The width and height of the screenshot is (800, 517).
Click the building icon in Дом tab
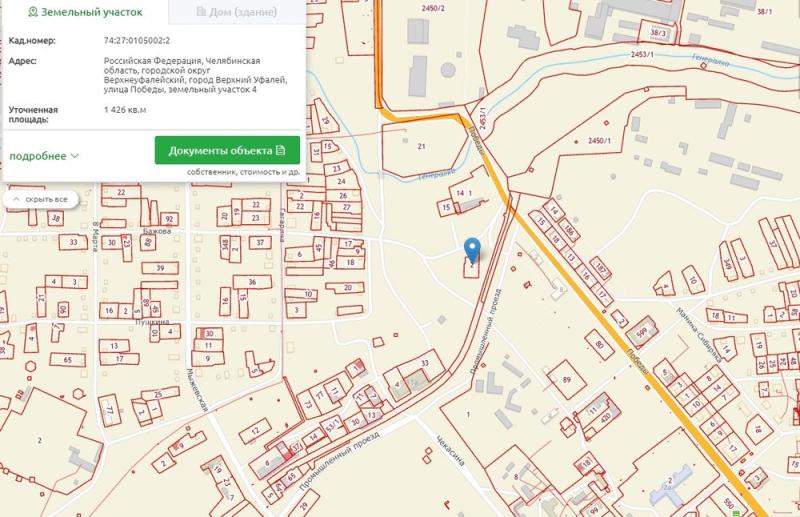pyautogui.click(x=201, y=11)
